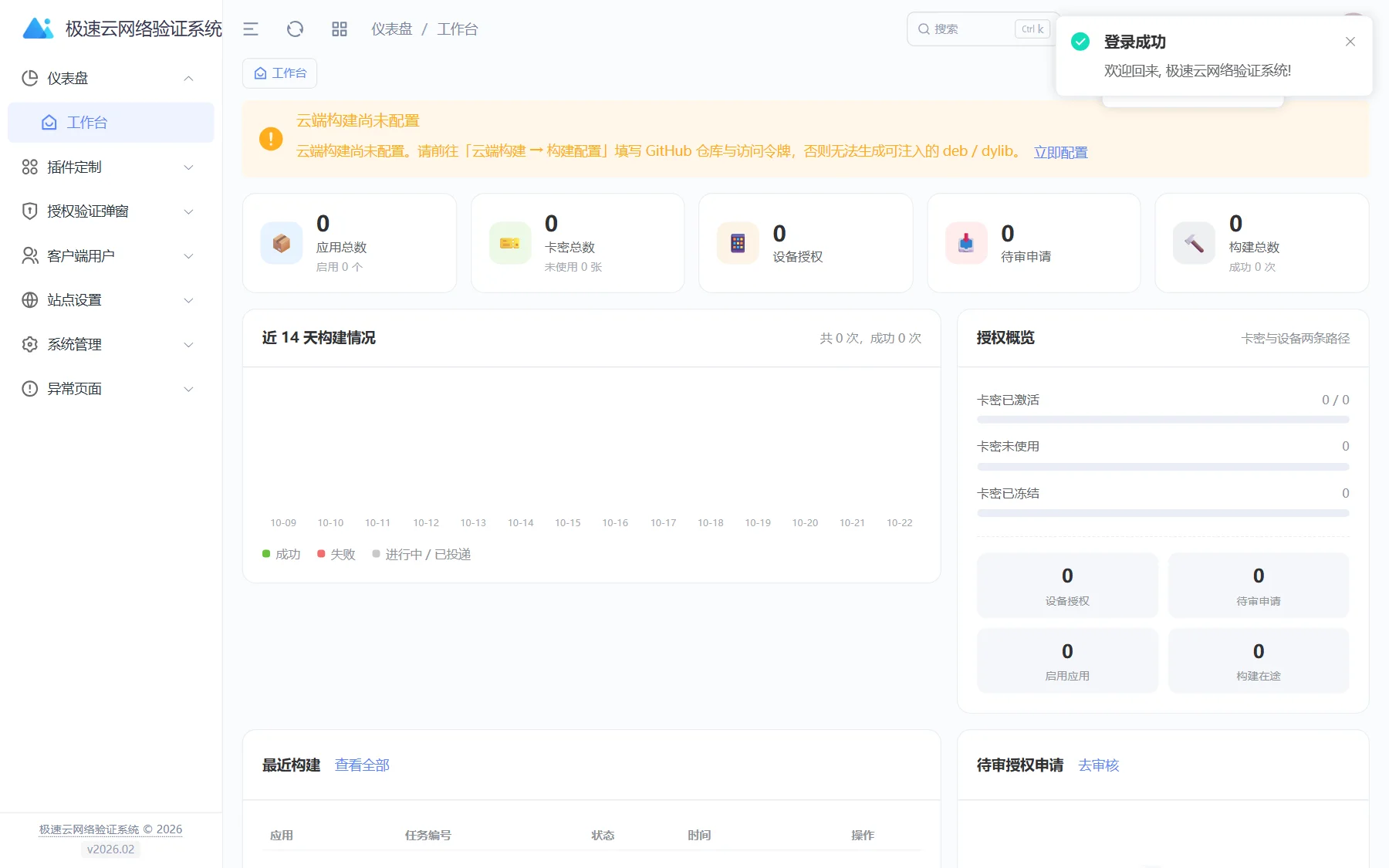Toggle the 成功 legend item in chart
The height and width of the screenshot is (868, 1389).
(282, 554)
